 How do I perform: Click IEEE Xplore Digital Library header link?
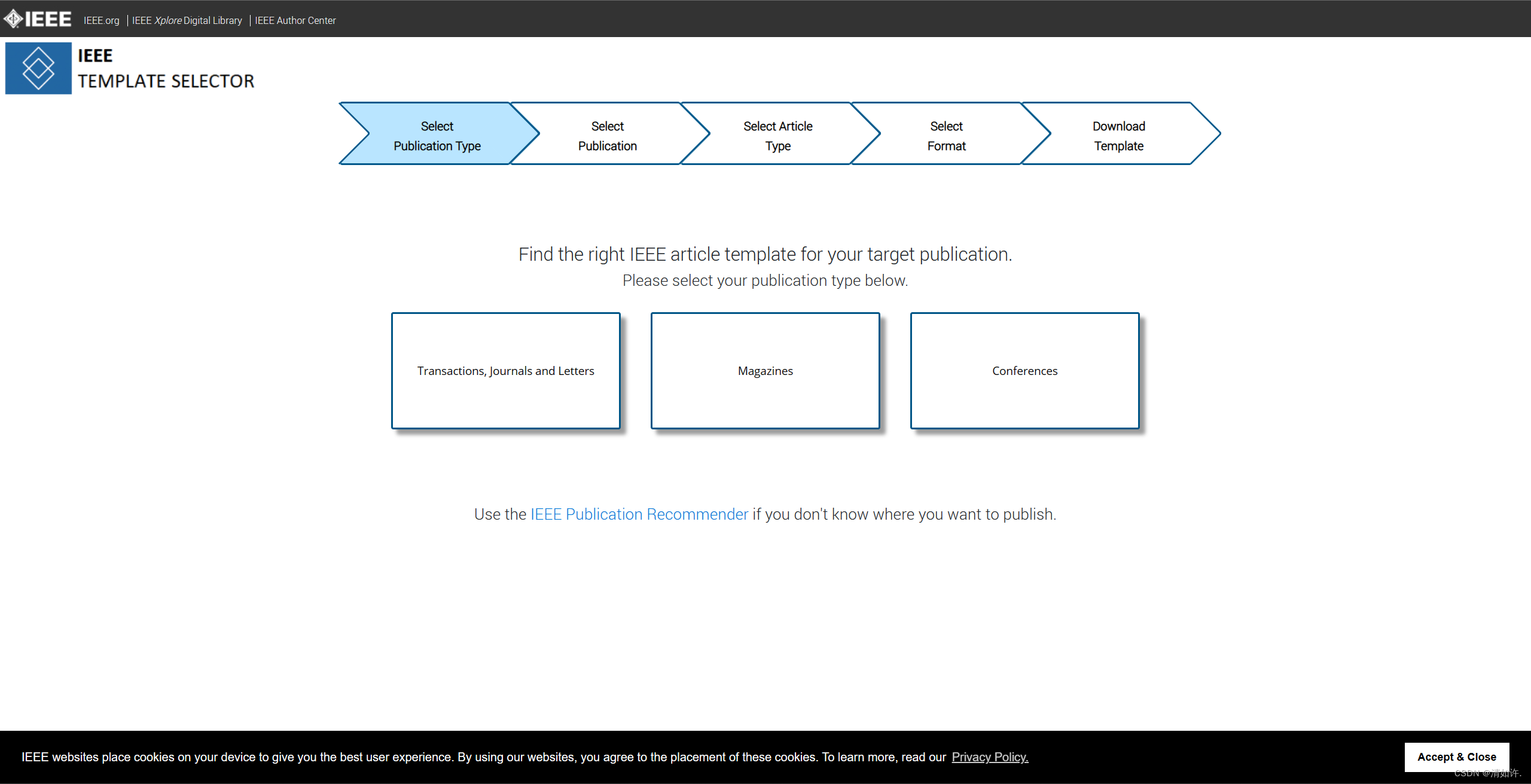(191, 20)
